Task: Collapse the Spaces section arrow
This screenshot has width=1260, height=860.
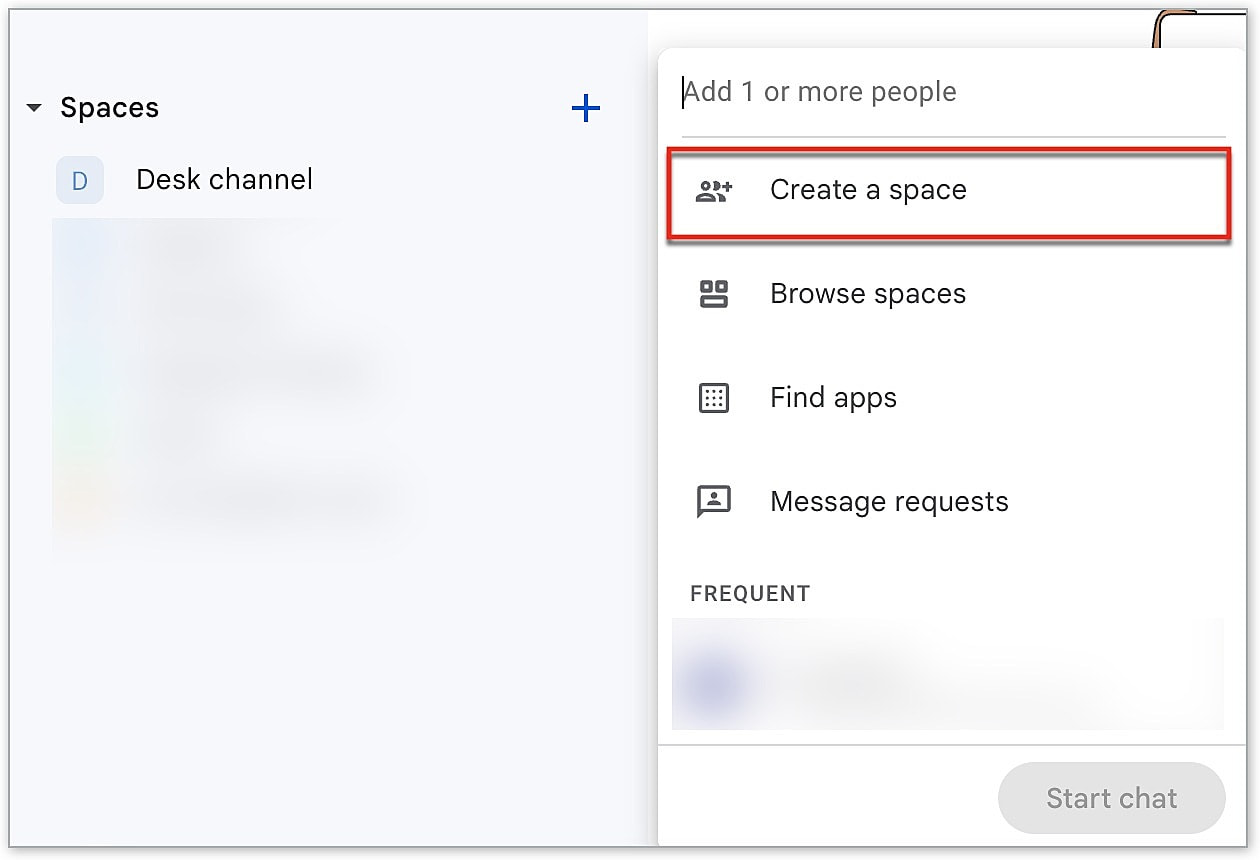Action: tap(34, 108)
